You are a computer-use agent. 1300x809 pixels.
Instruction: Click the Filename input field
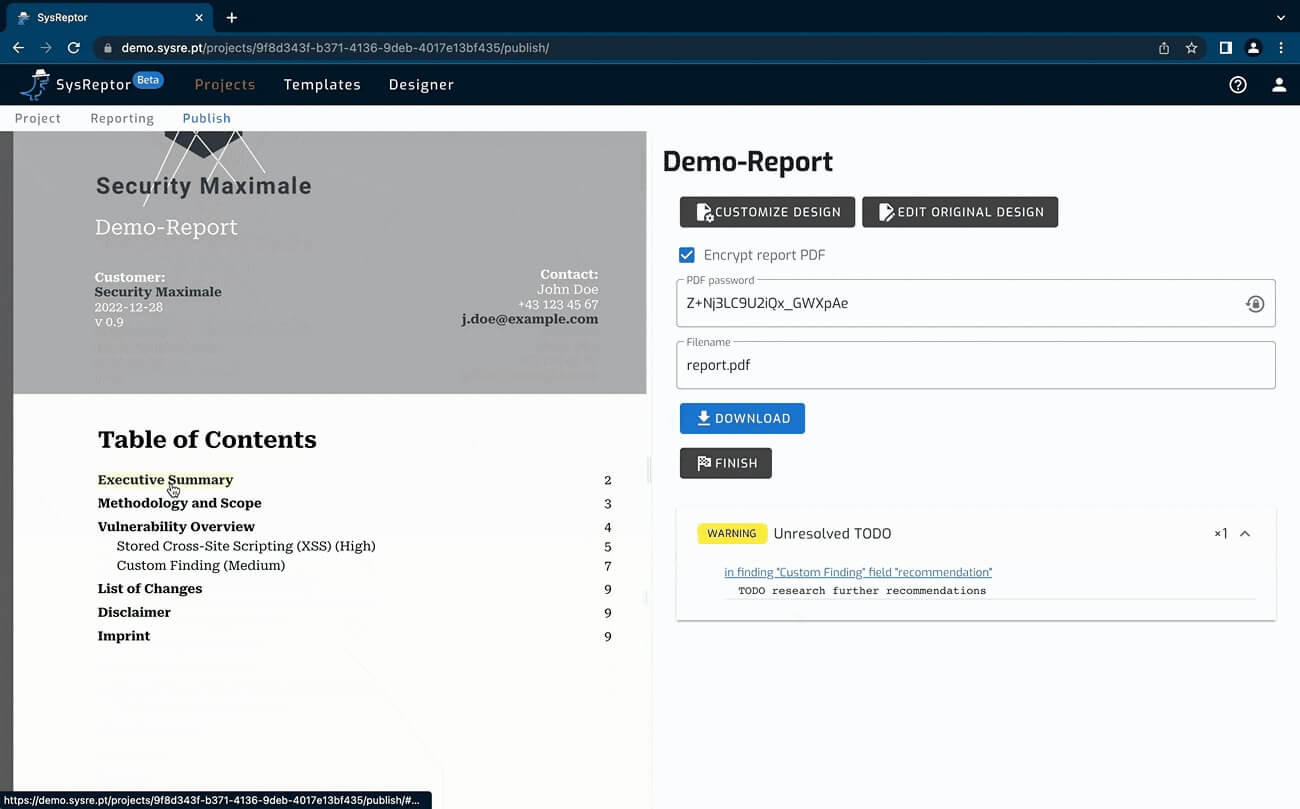pos(976,365)
